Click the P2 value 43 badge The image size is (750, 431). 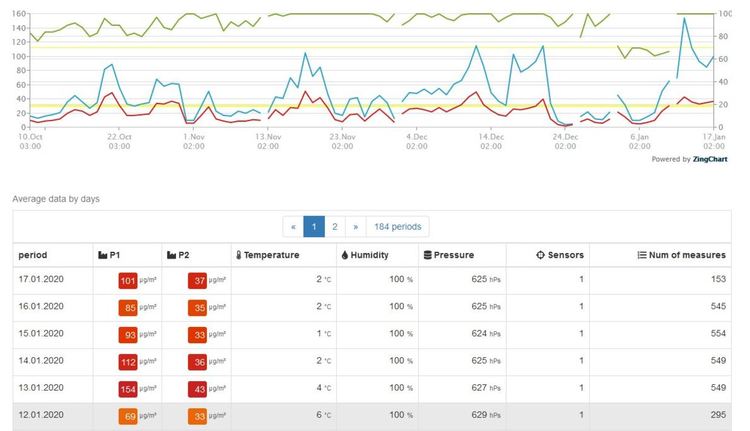(x=197, y=389)
